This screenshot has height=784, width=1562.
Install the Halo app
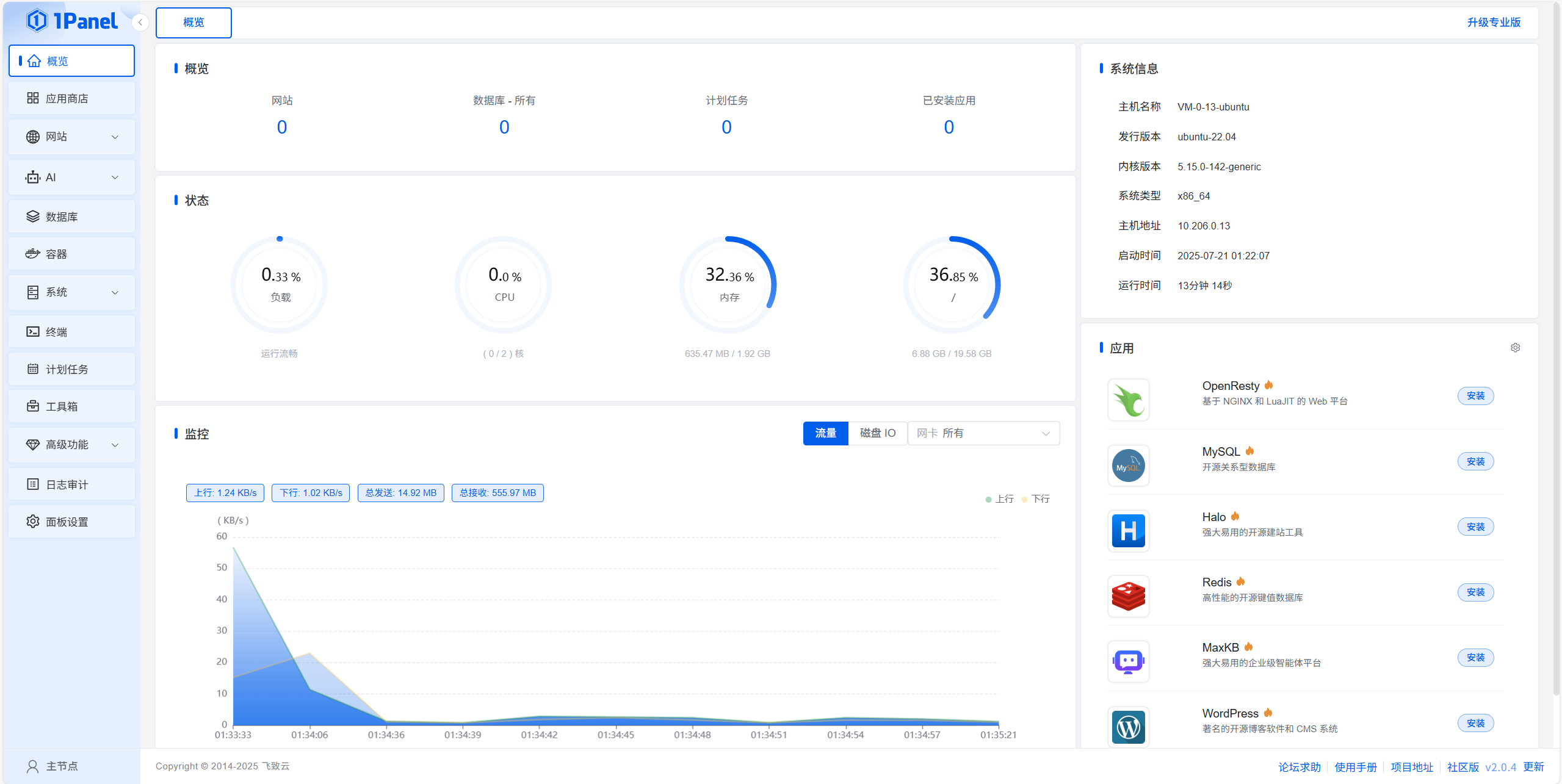click(1475, 527)
